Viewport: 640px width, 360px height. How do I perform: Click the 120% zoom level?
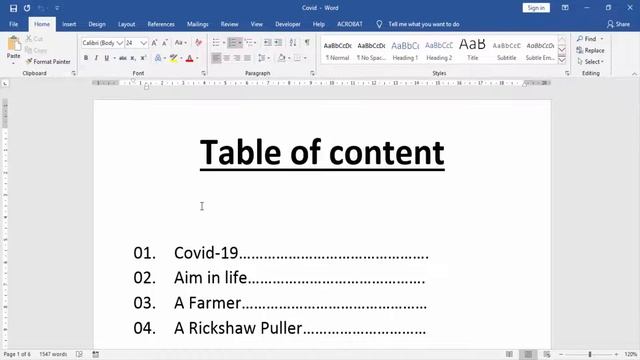click(631, 354)
